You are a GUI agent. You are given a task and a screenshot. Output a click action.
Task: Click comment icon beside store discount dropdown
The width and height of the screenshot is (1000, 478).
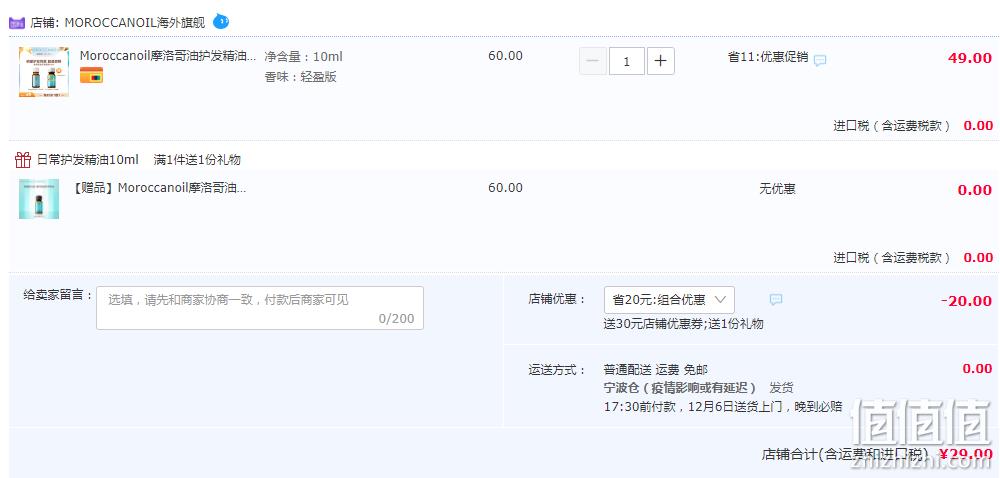[x=776, y=300]
